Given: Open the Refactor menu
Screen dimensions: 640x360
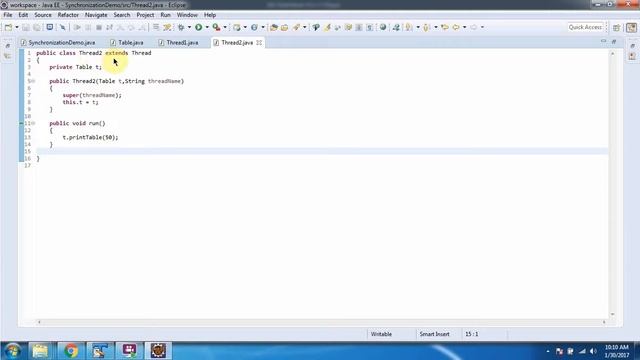Looking at the screenshot, I should [x=68, y=15].
